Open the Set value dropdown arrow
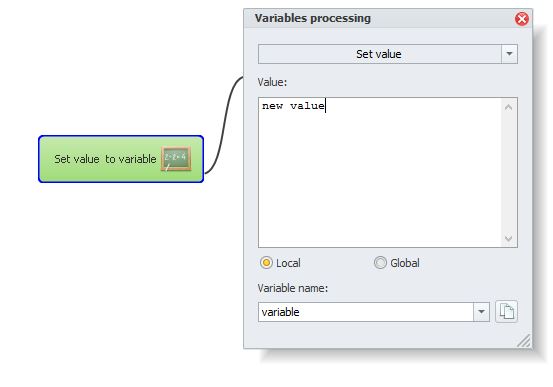 tap(509, 54)
